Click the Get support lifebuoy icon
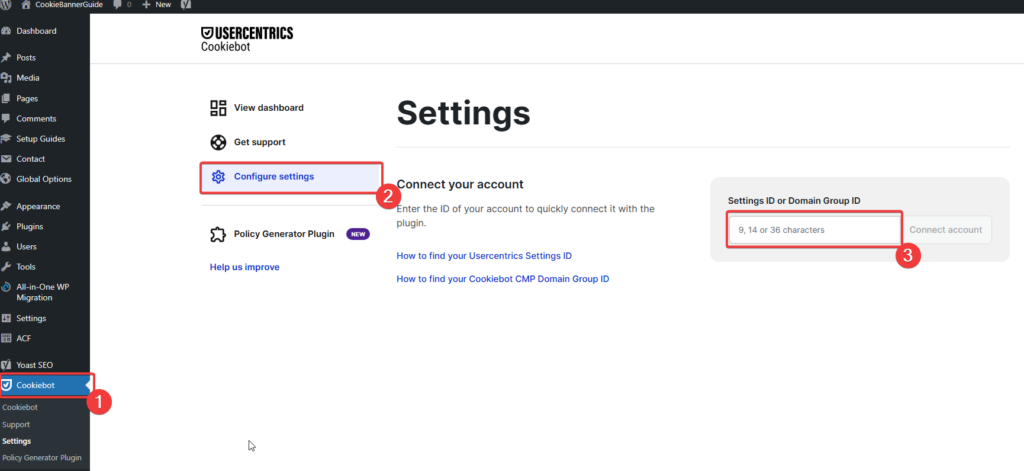This screenshot has height=471, width=1024. pos(218,142)
